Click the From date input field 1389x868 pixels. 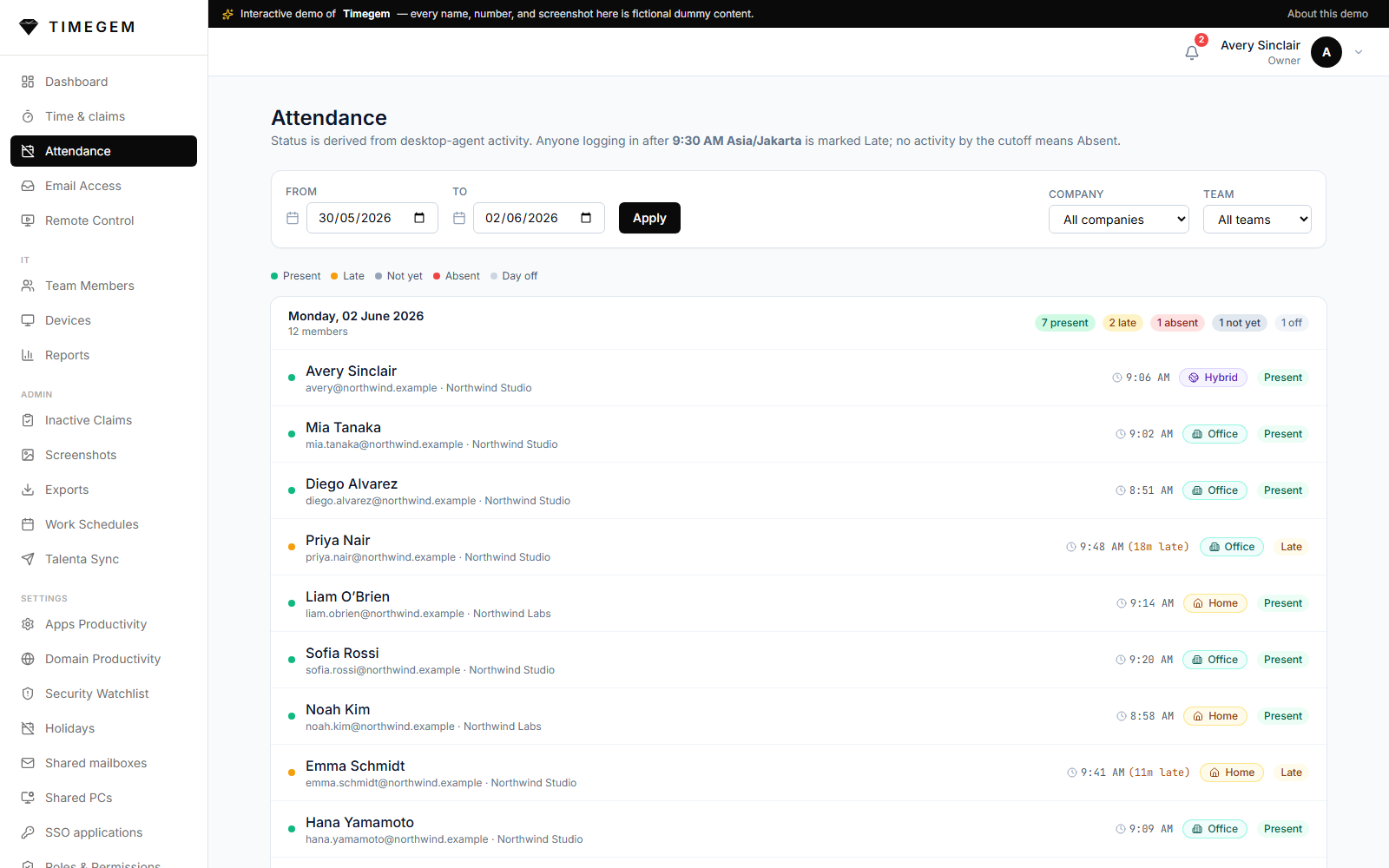pos(372,218)
